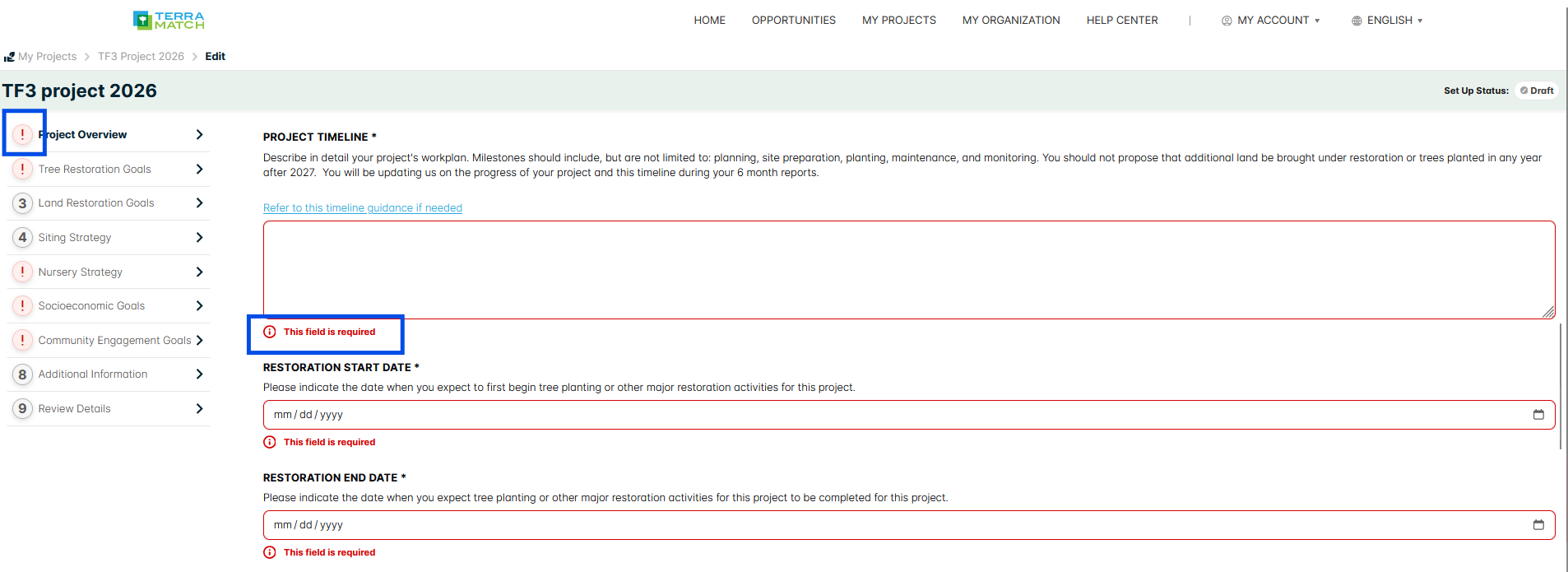Click the Land Restoration Goals step 3 badge
1568x572 pixels.
click(x=22, y=203)
